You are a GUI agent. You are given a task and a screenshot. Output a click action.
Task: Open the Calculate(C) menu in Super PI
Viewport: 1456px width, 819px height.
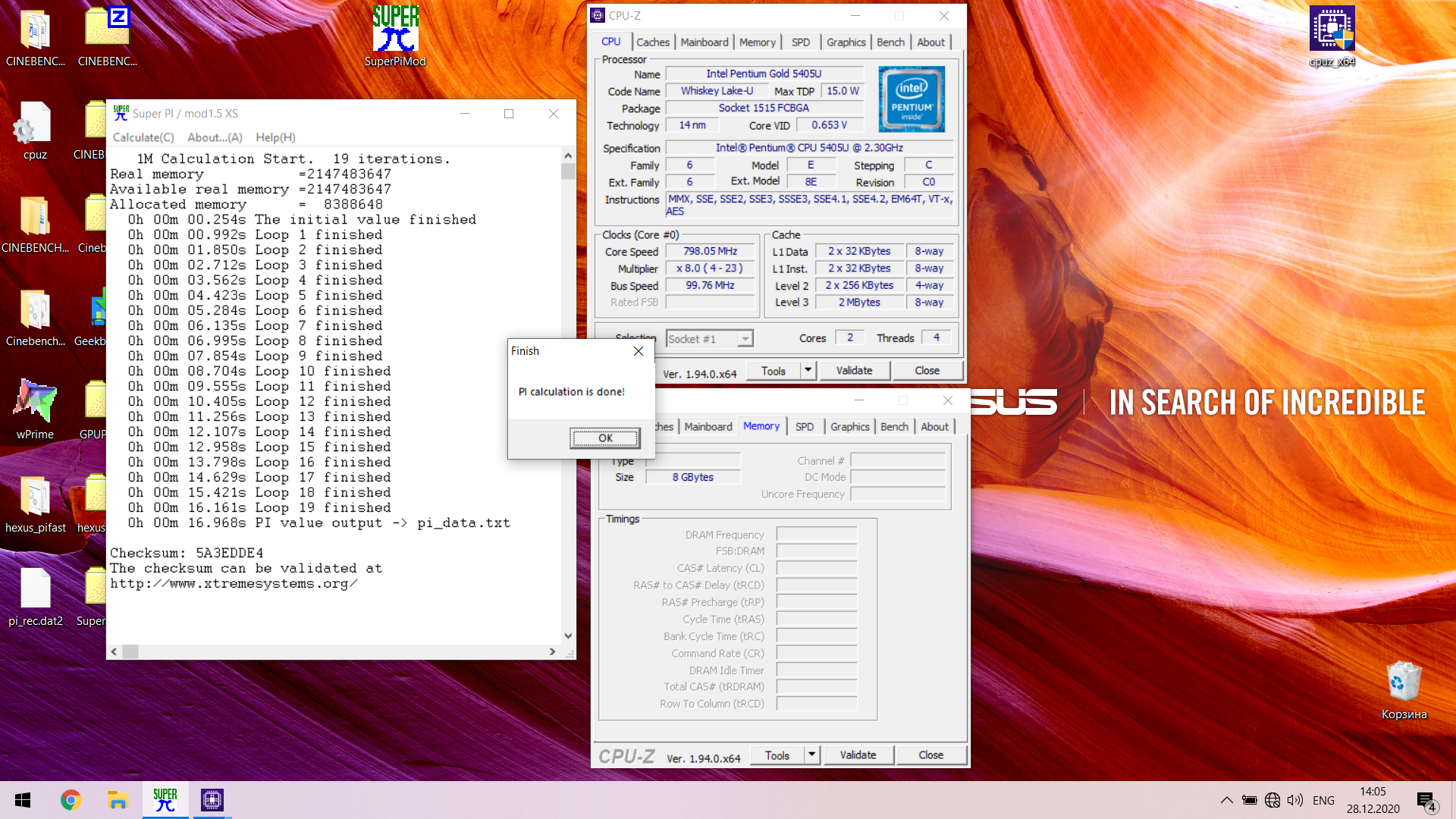(143, 137)
